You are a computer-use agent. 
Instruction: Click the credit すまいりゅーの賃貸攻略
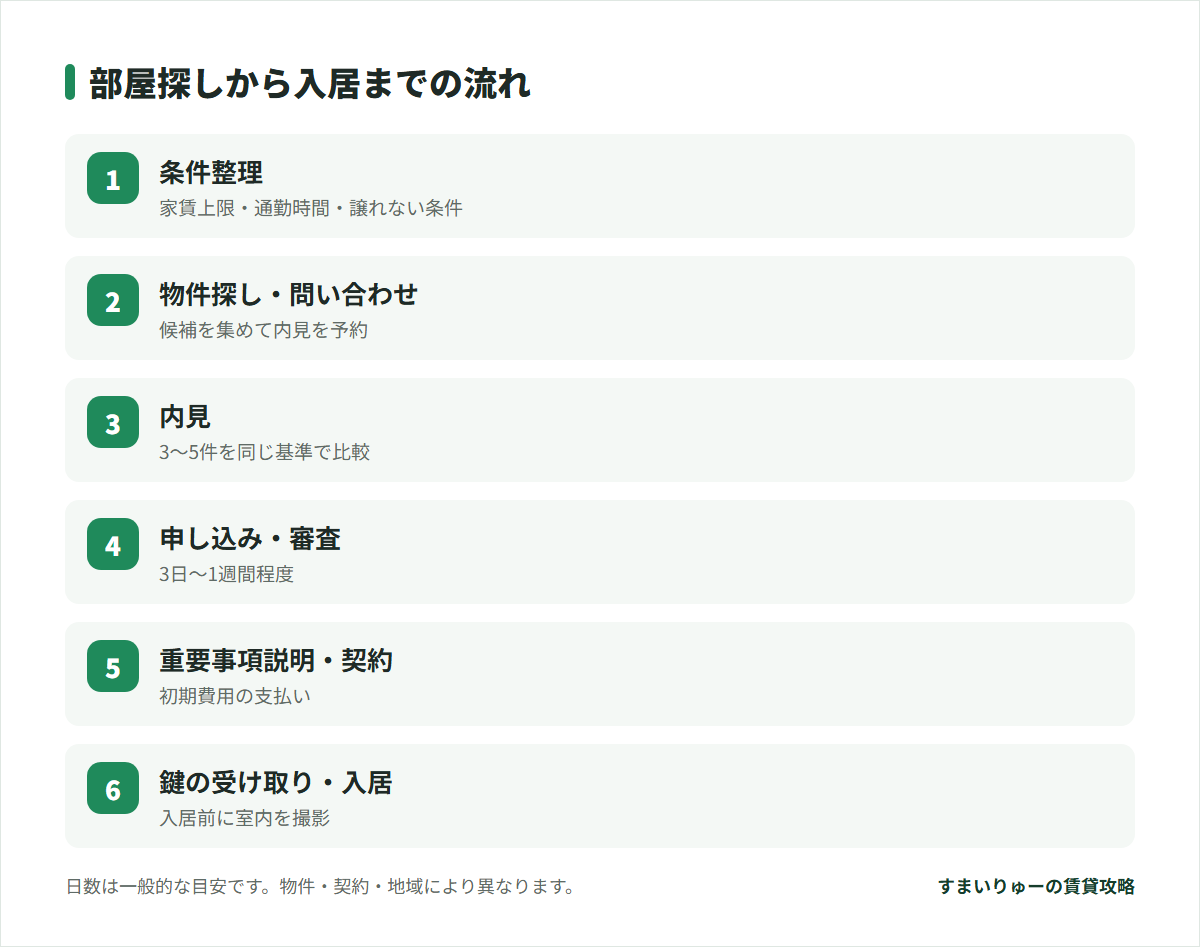point(1036,886)
